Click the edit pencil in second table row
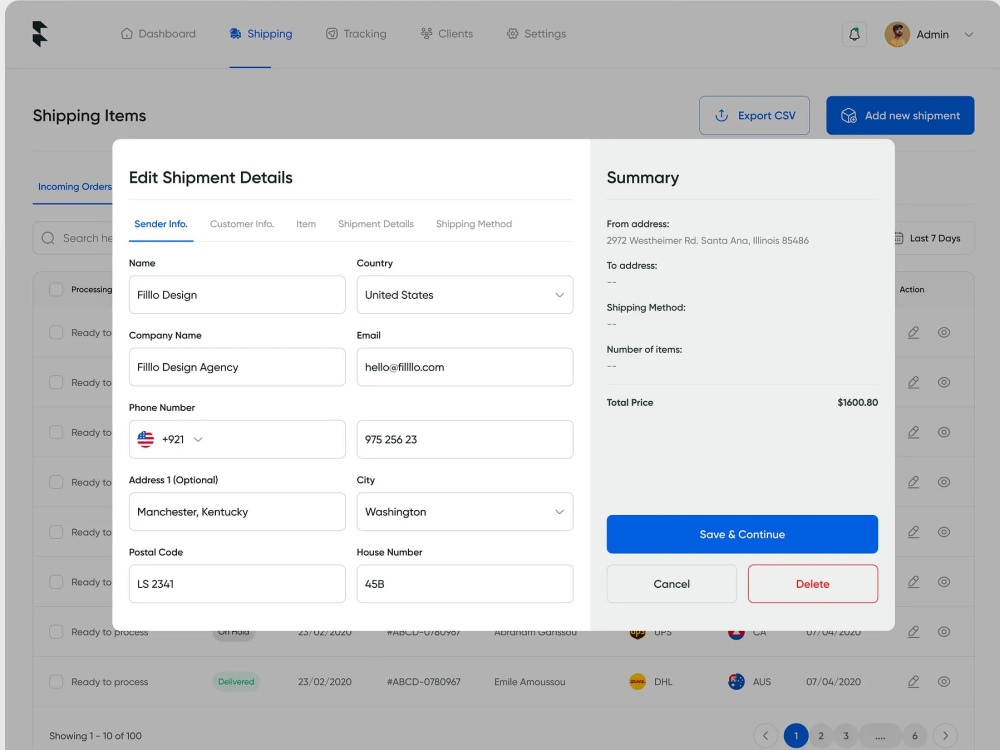Image resolution: width=1000 pixels, height=750 pixels. [x=913, y=382]
